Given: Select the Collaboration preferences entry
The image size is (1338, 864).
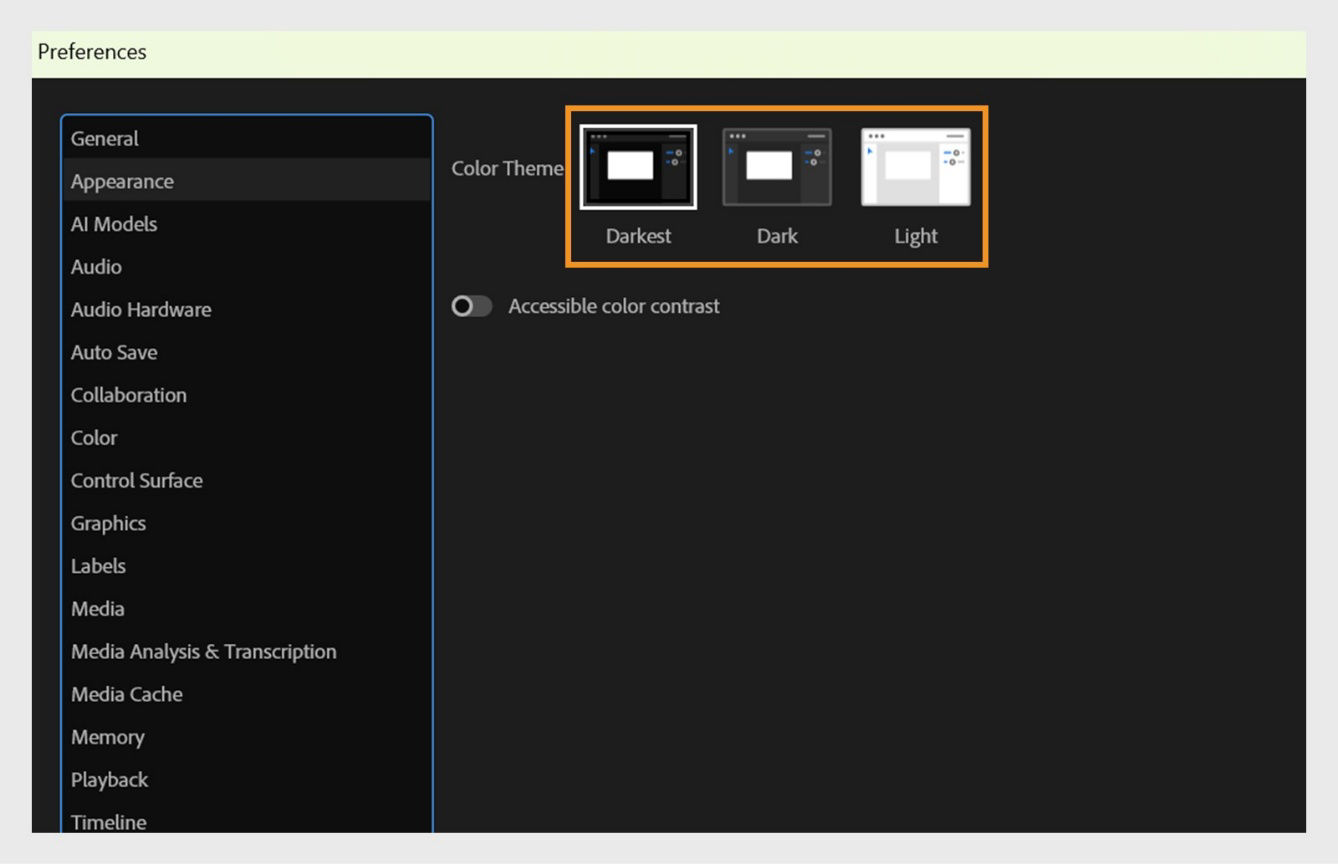Looking at the screenshot, I should click(128, 395).
